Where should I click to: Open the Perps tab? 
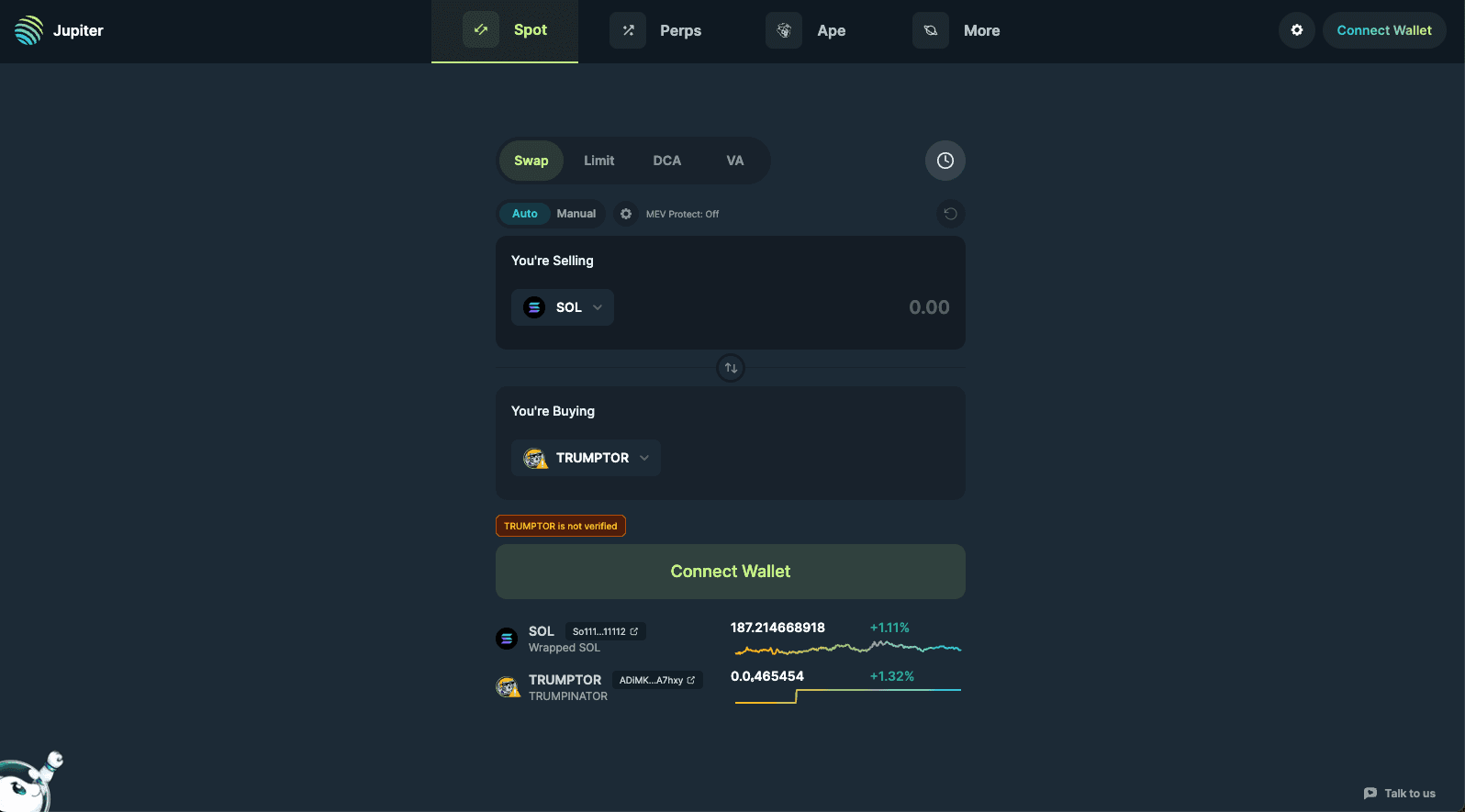(x=655, y=30)
